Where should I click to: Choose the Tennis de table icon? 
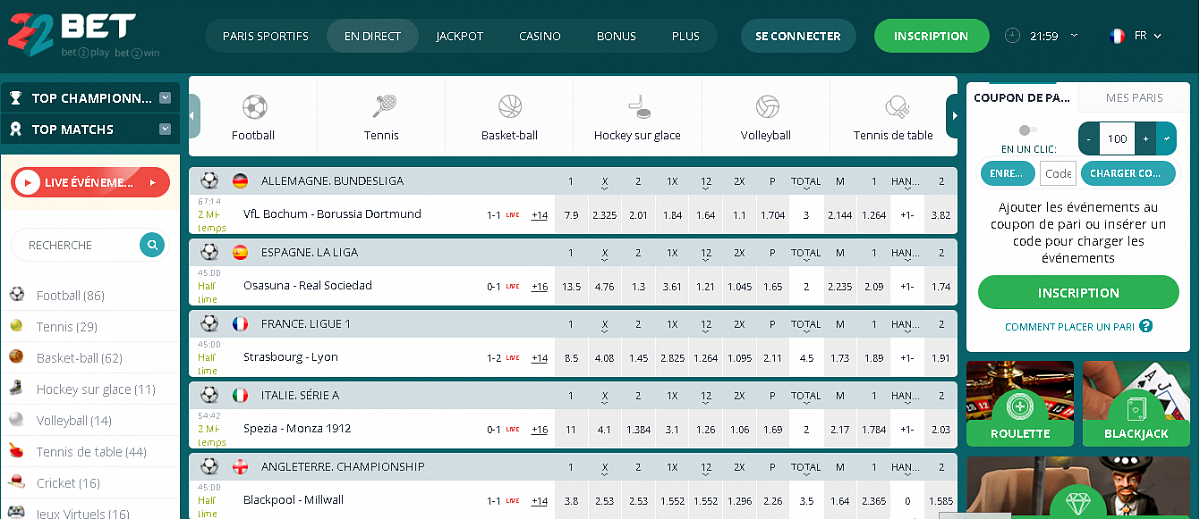coord(895,106)
